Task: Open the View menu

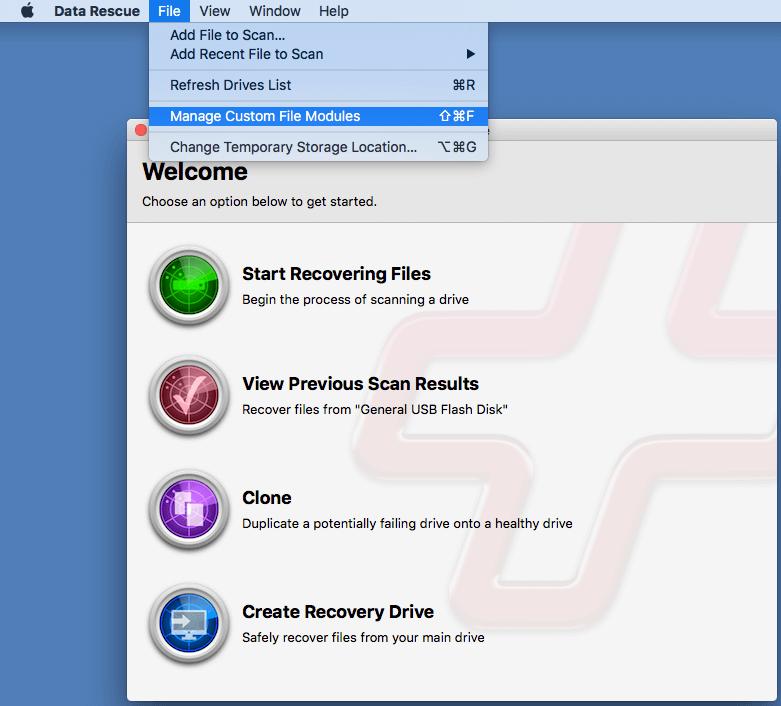Action: coord(215,11)
